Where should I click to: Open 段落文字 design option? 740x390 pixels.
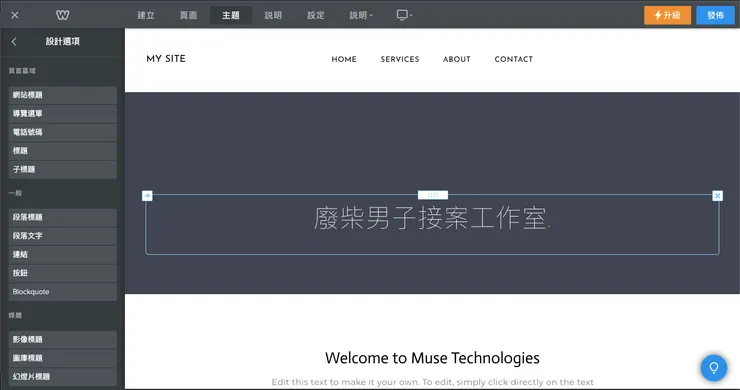(62, 236)
